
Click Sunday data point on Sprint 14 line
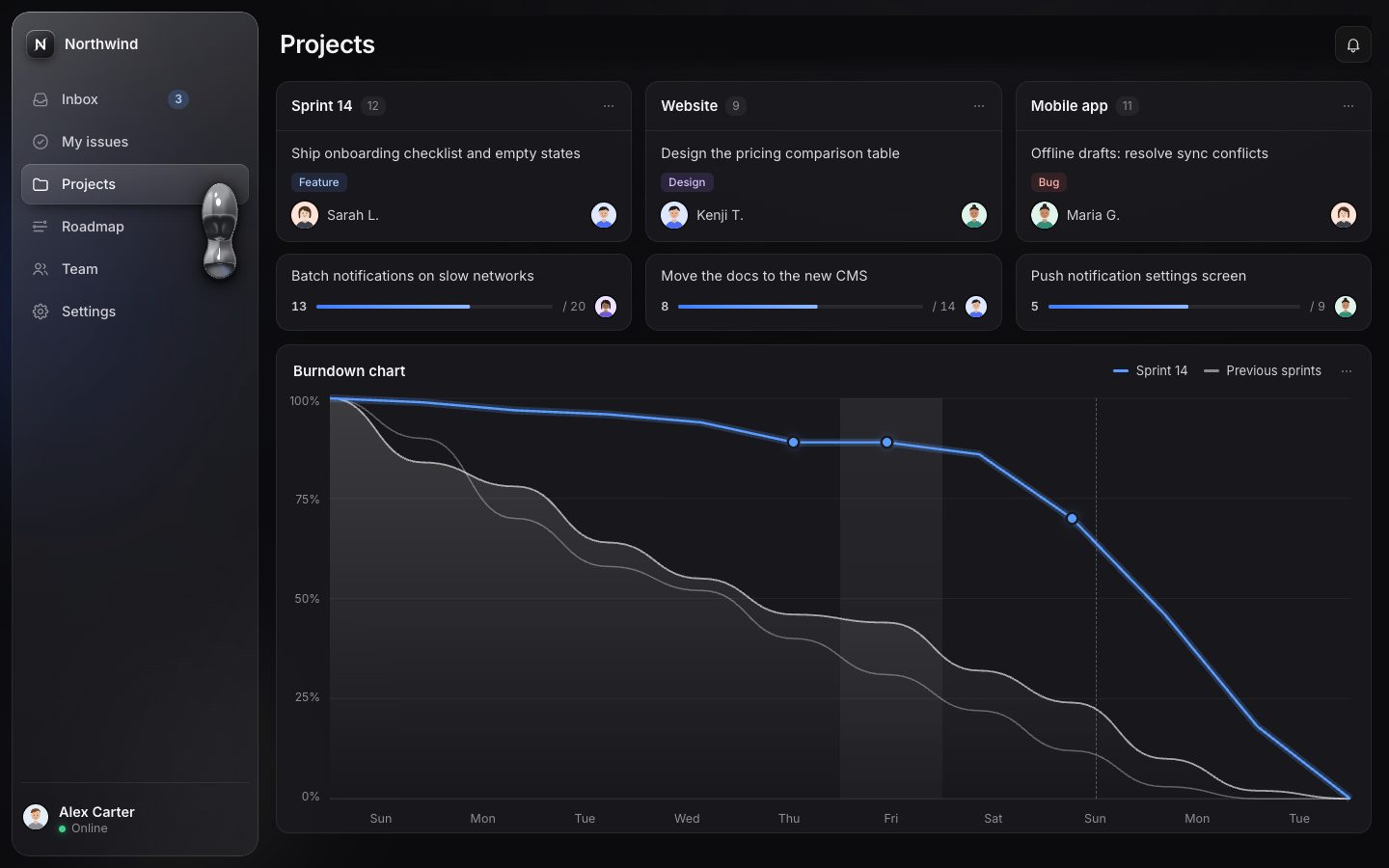point(1072,519)
